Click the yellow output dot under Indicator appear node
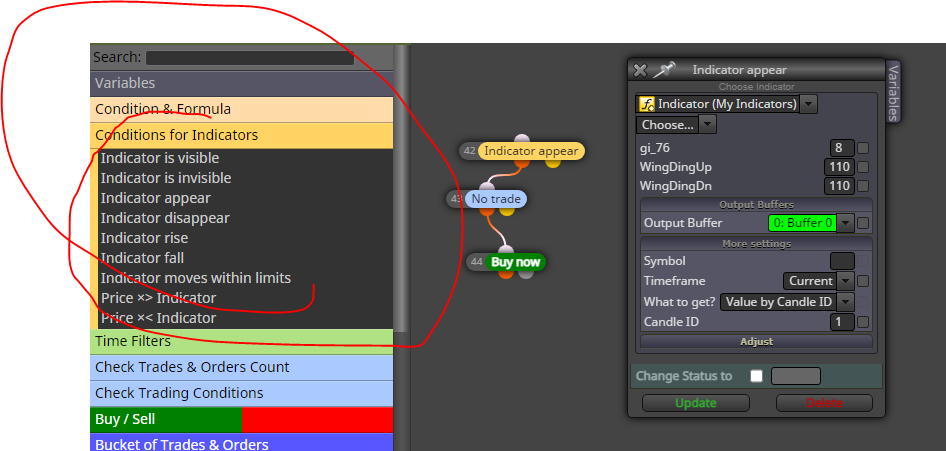 click(x=553, y=162)
